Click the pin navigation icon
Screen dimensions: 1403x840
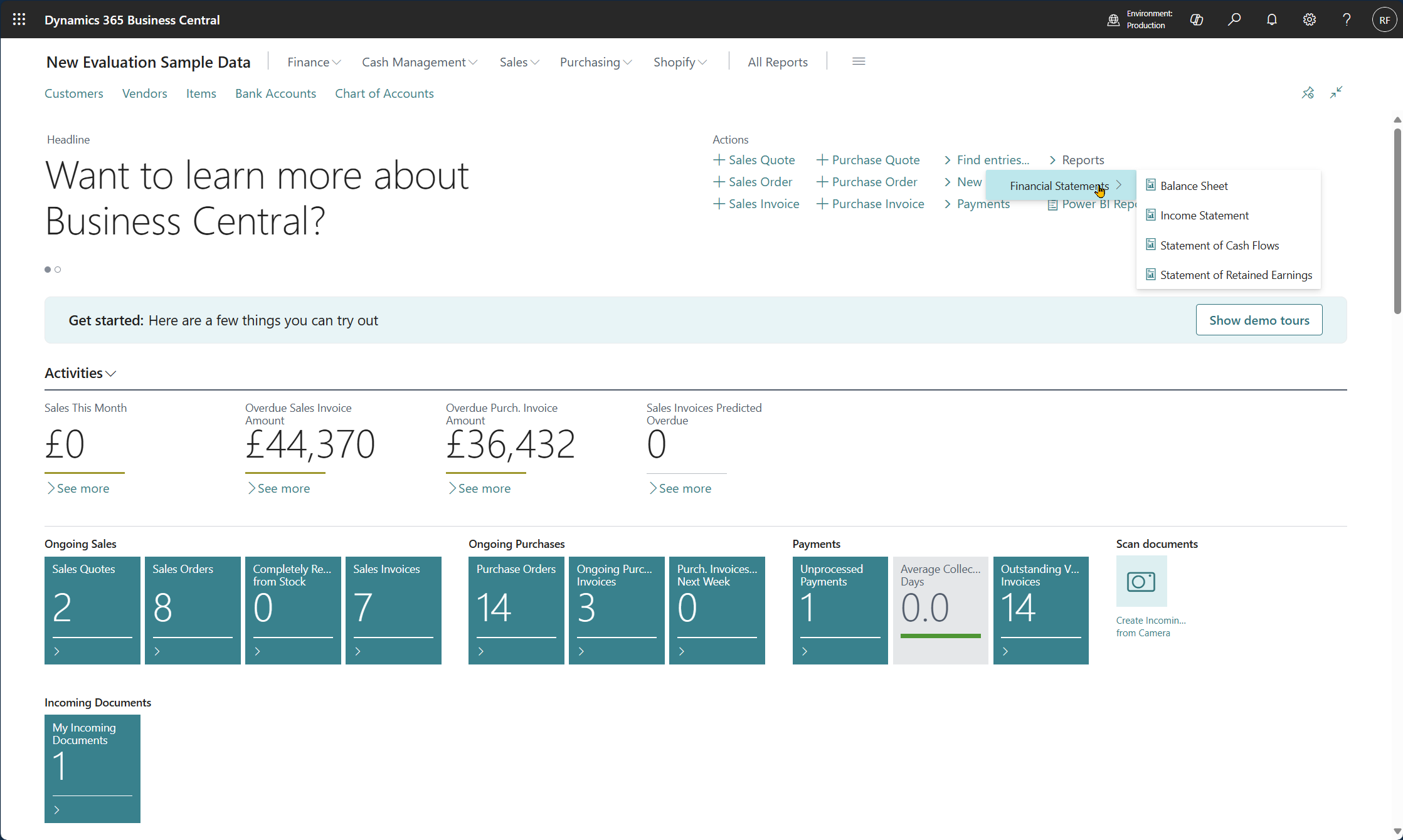[1308, 93]
